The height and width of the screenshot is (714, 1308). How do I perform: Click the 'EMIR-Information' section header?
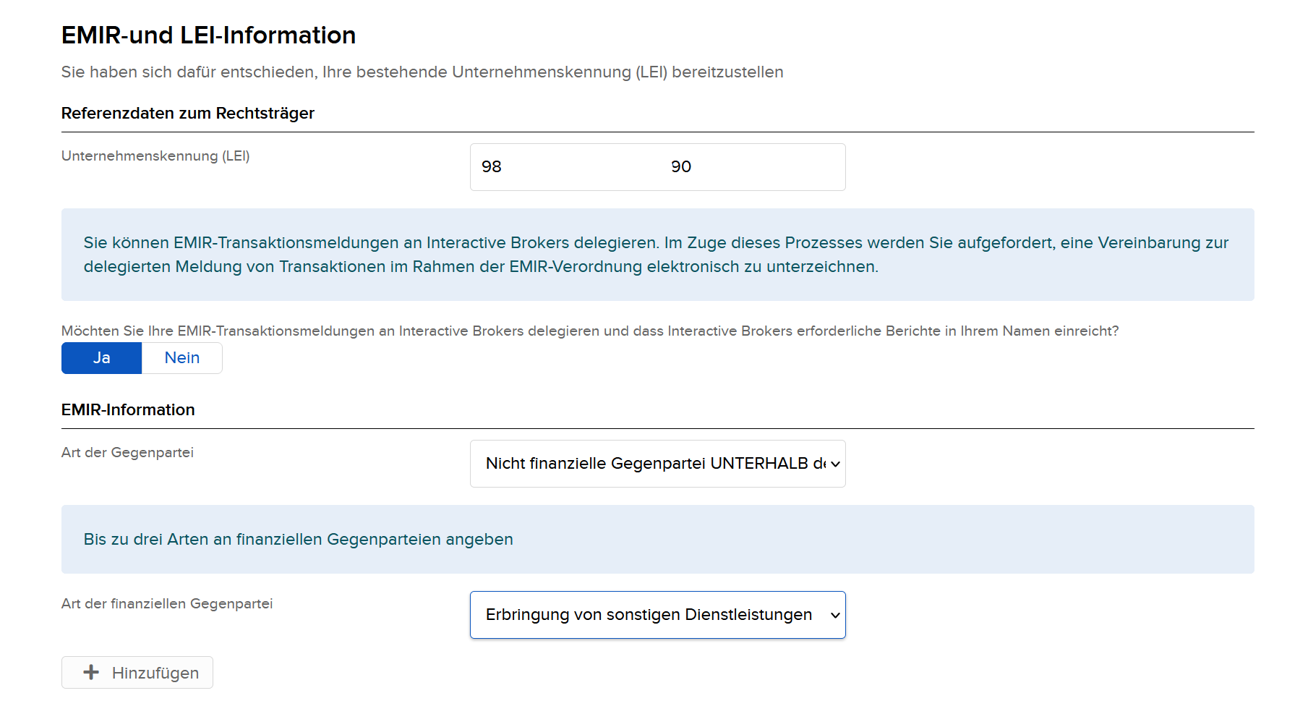(x=128, y=410)
